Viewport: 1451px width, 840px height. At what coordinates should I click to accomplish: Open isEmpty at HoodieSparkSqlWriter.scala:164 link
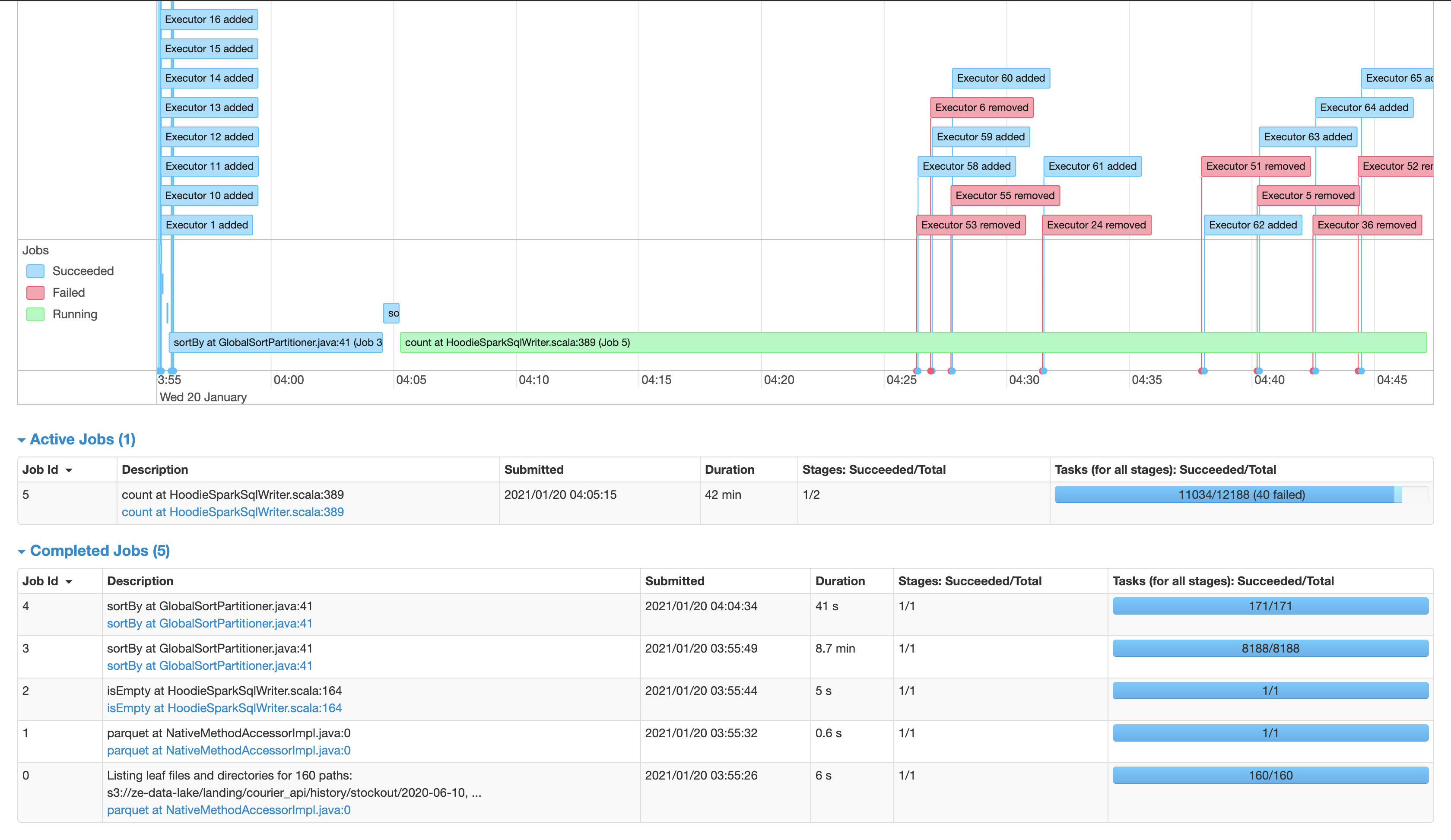[224, 708]
